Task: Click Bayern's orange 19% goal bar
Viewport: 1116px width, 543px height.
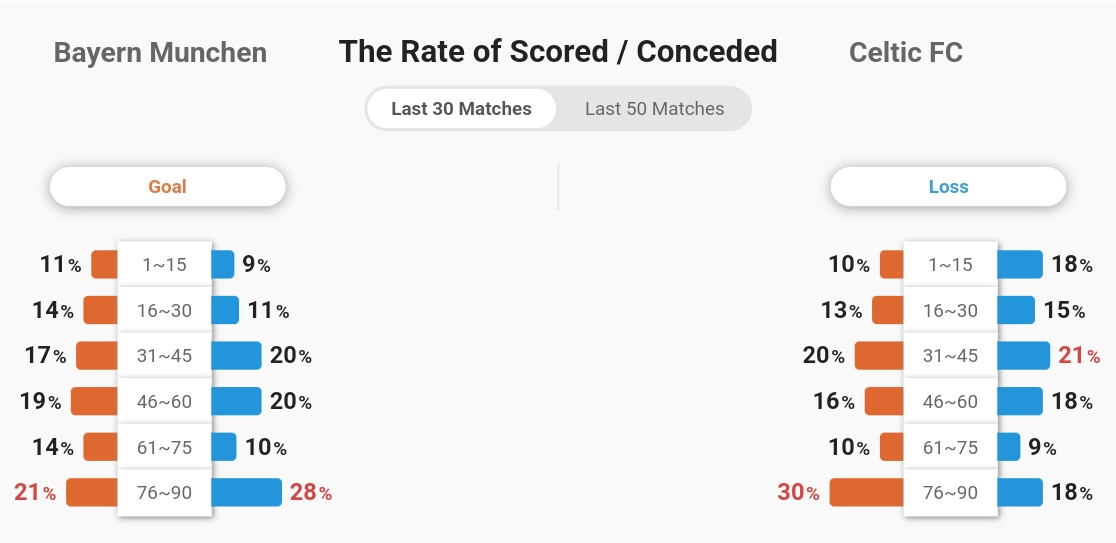Action: (94, 401)
